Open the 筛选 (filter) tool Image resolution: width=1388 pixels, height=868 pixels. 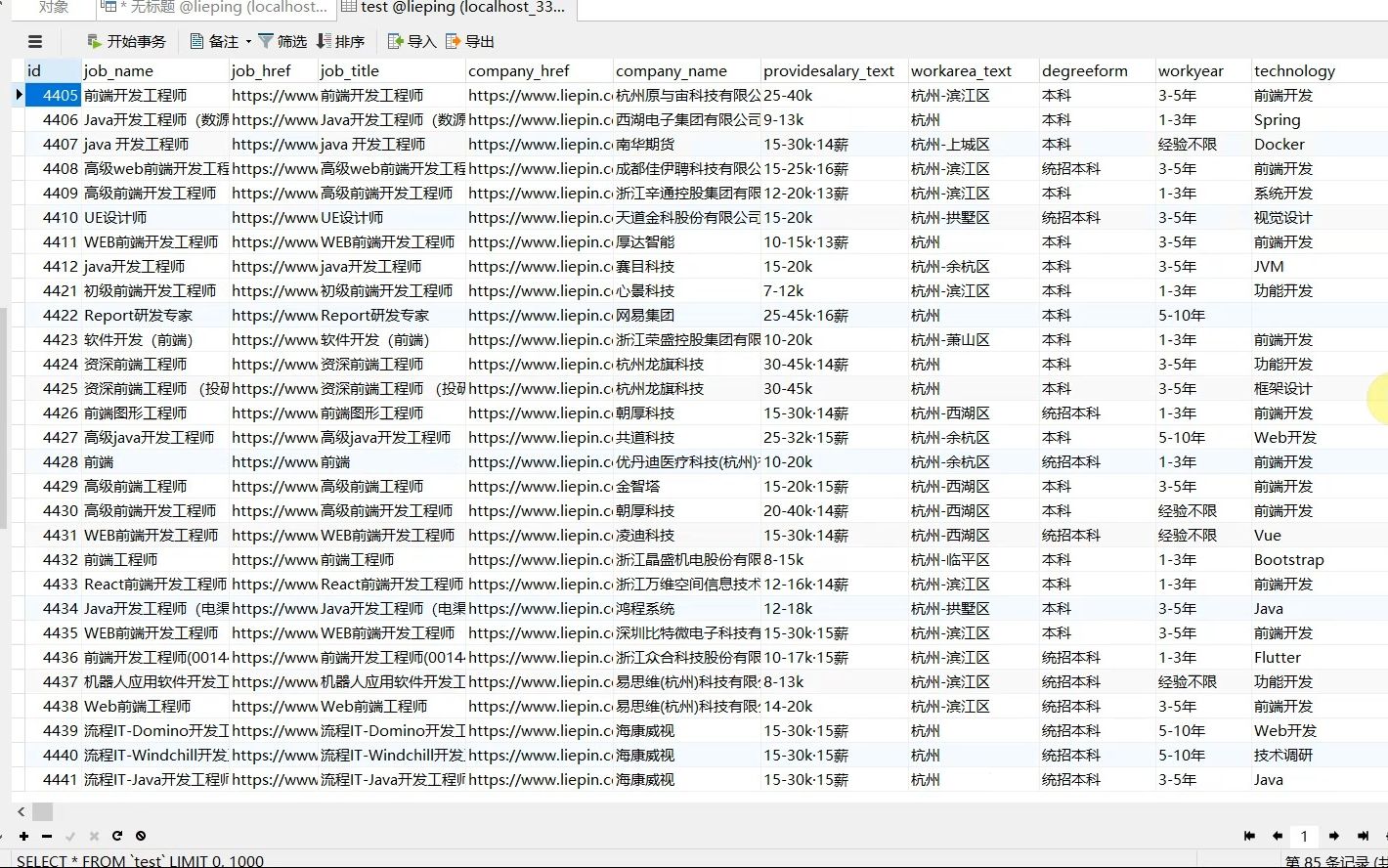(x=282, y=41)
